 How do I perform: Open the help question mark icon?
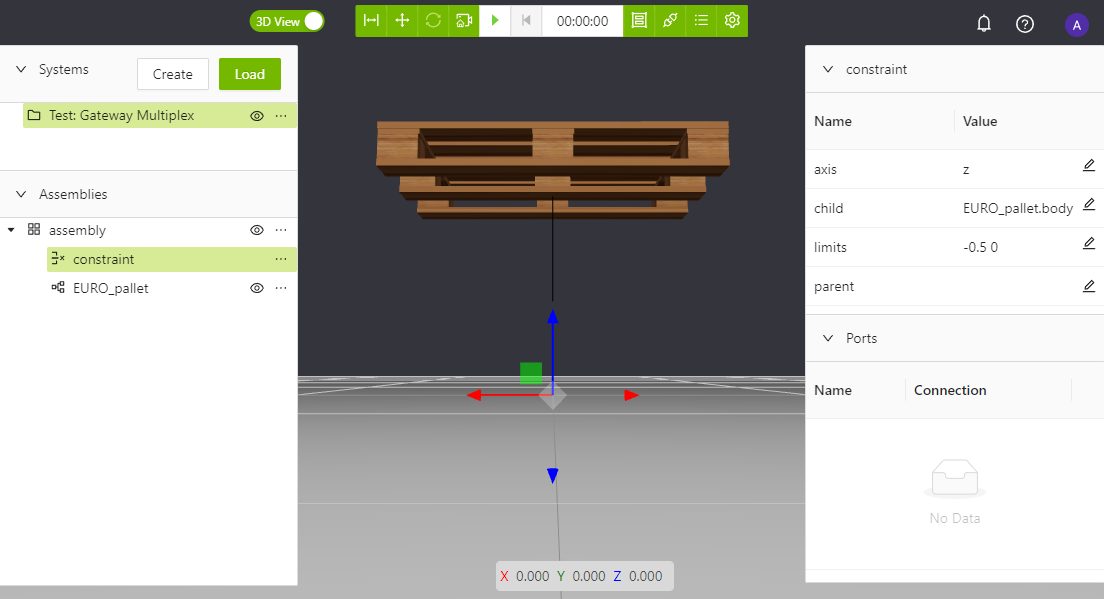(1025, 24)
